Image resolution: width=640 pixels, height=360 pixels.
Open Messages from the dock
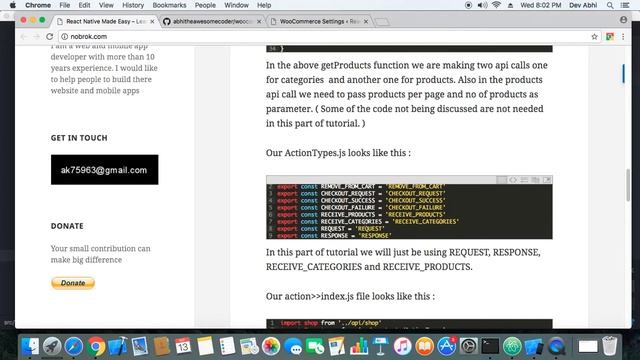[x=293, y=347]
